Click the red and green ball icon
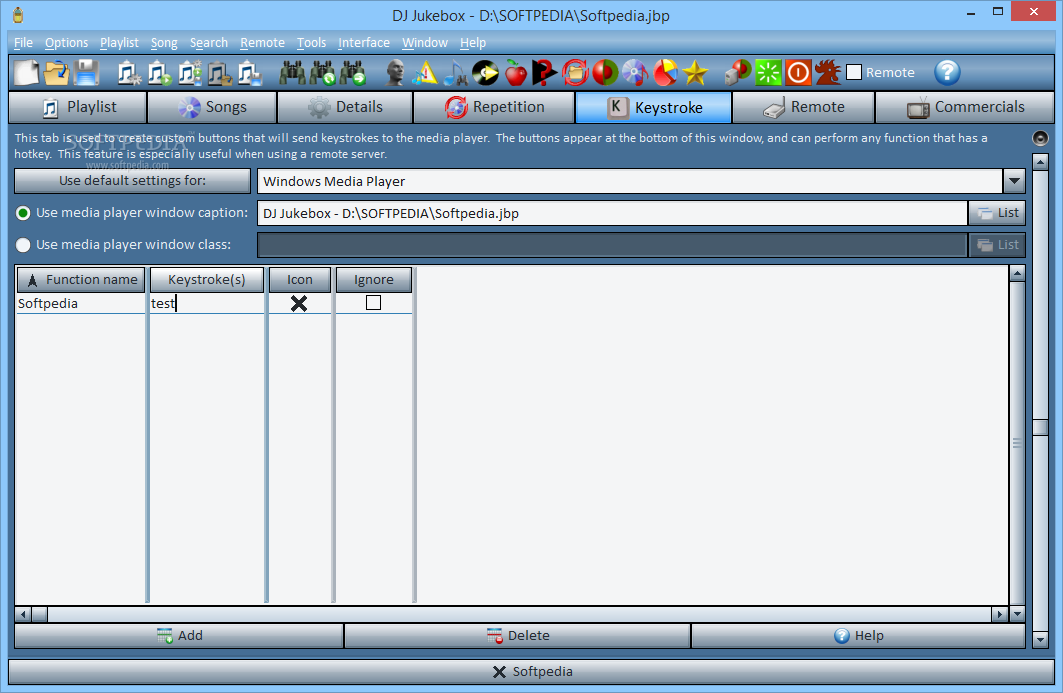Screen dimensions: 1063x693 [x=605, y=73]
